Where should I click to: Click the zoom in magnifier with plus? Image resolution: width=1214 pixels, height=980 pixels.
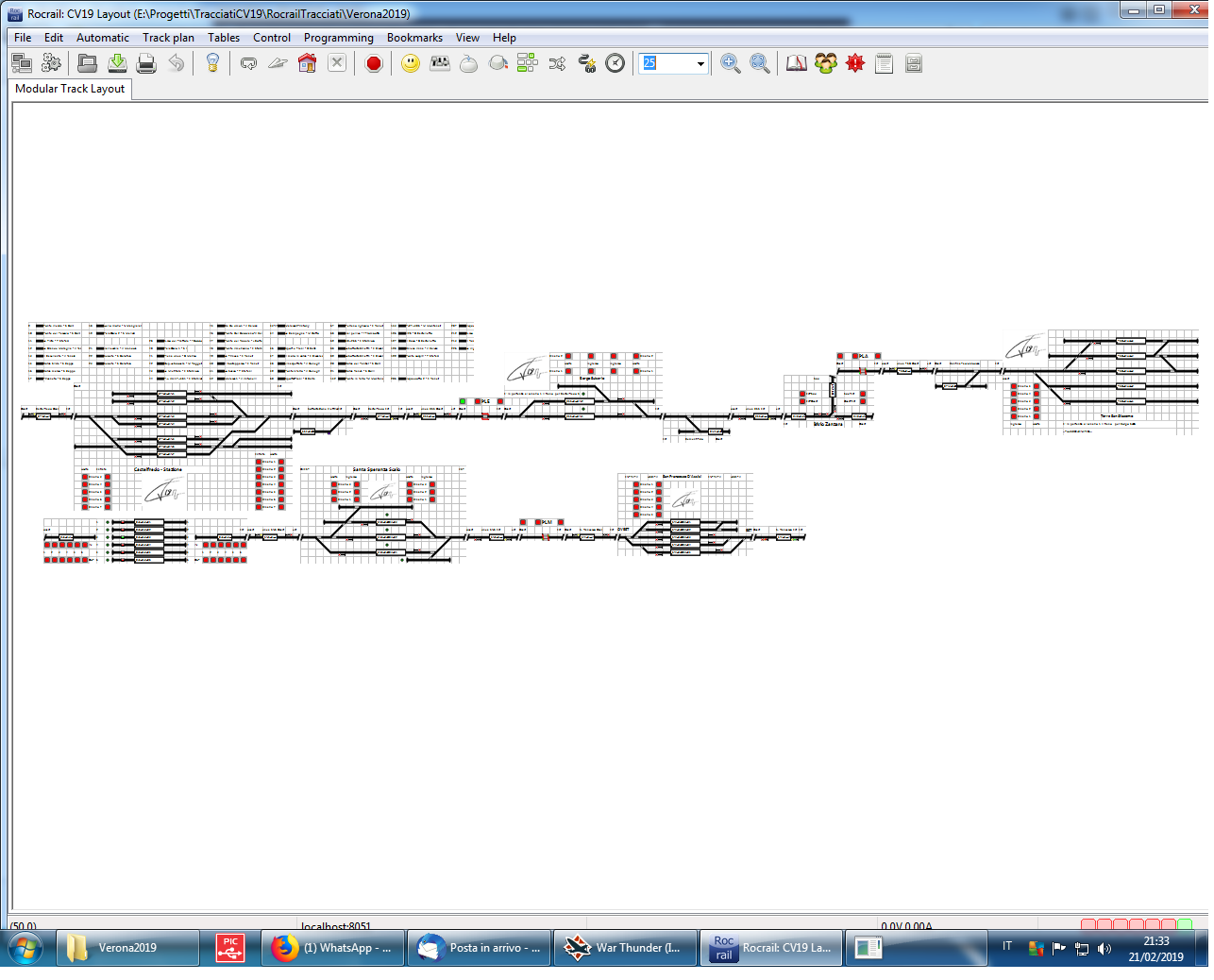click(730, 63)
